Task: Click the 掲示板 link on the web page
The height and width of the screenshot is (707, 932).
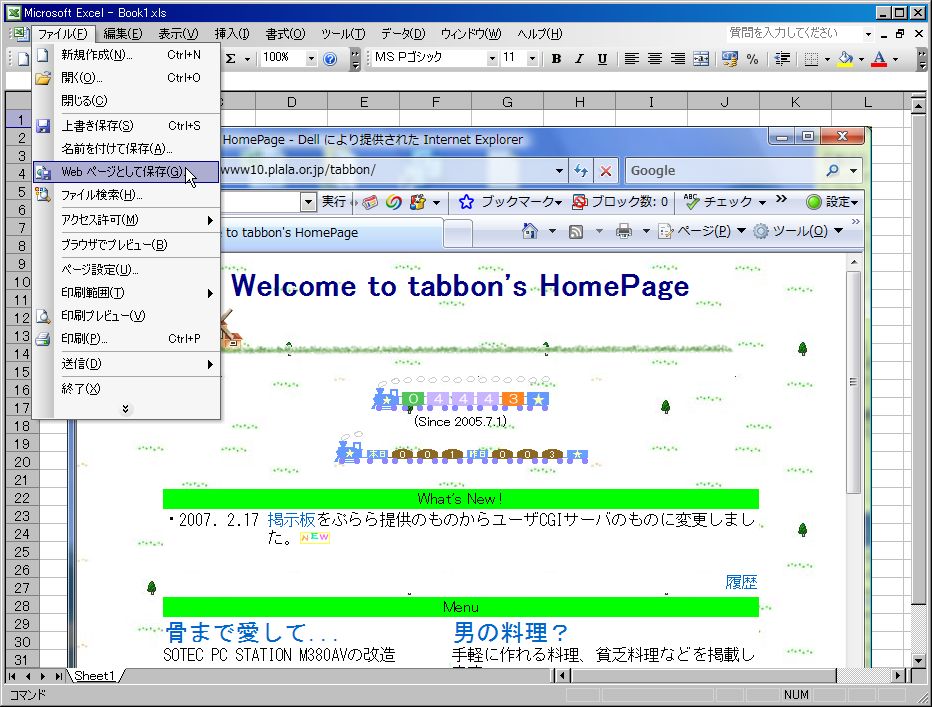Action: 291,520
